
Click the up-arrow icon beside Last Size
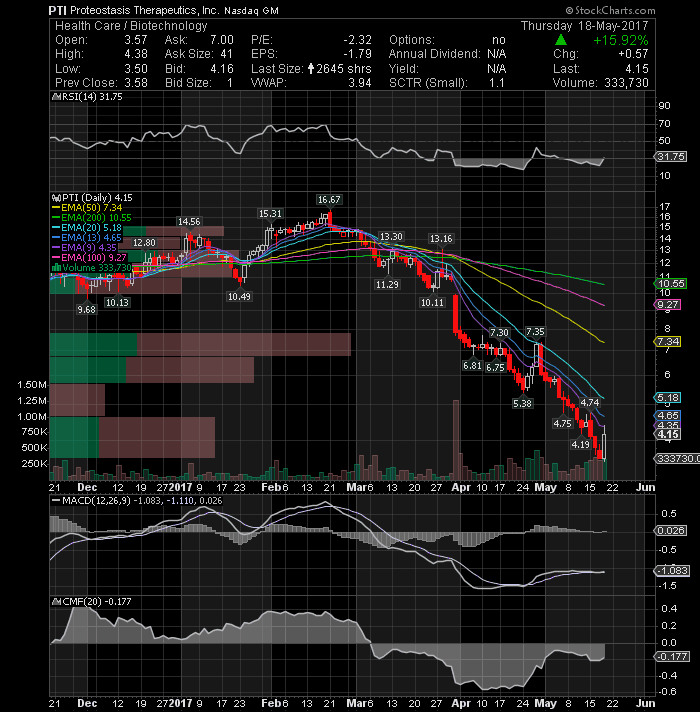coord(311,69)
